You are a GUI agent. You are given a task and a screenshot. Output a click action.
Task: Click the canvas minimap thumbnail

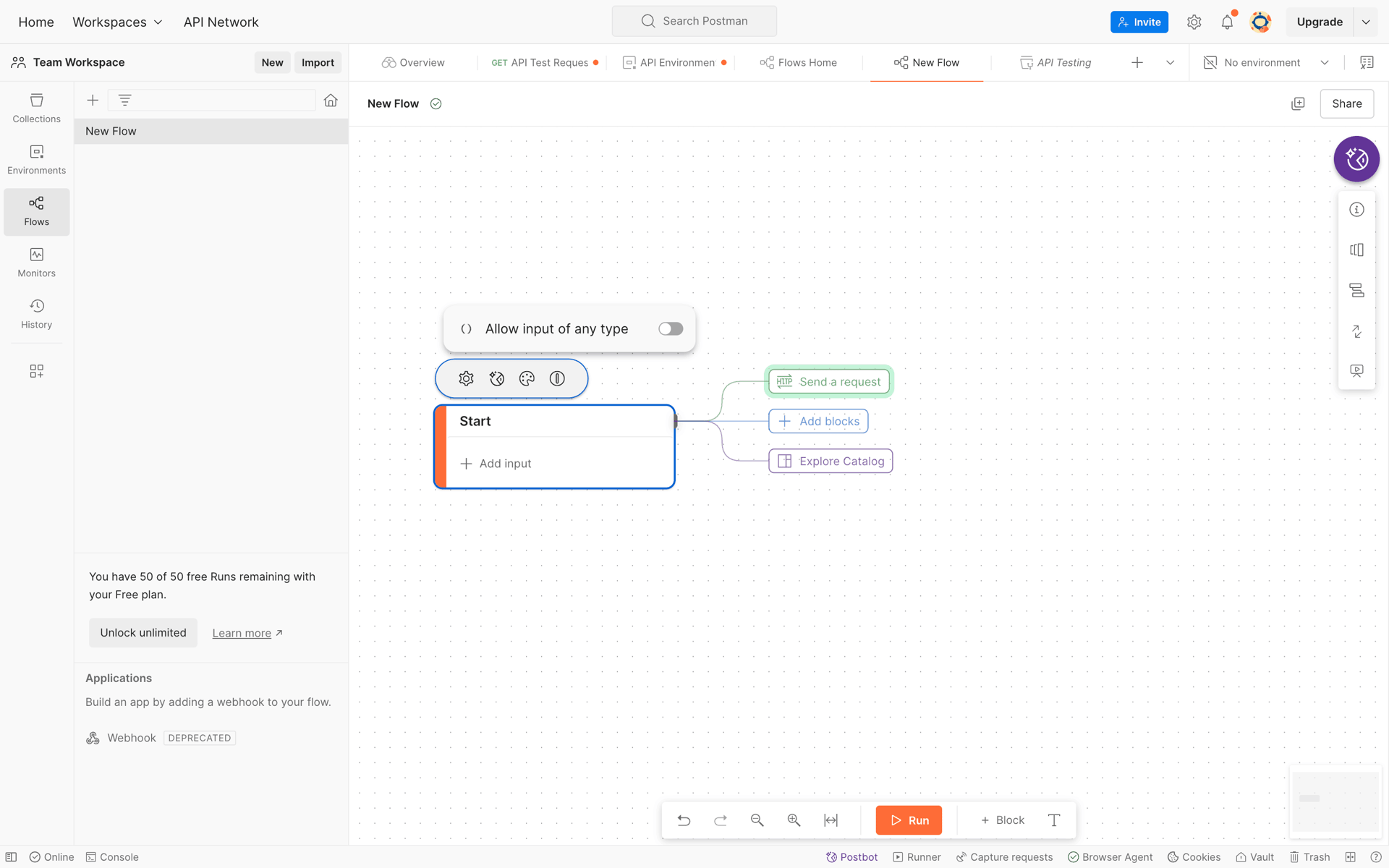coord(1335,801)
